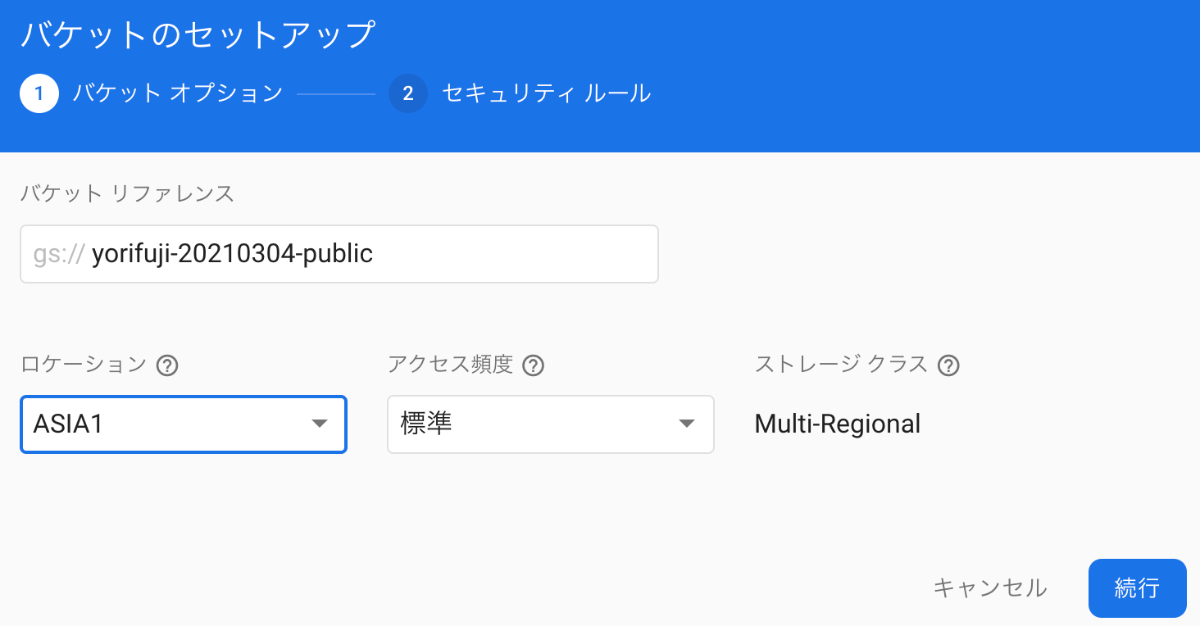Click the ロケーション label text

[84, 365]
